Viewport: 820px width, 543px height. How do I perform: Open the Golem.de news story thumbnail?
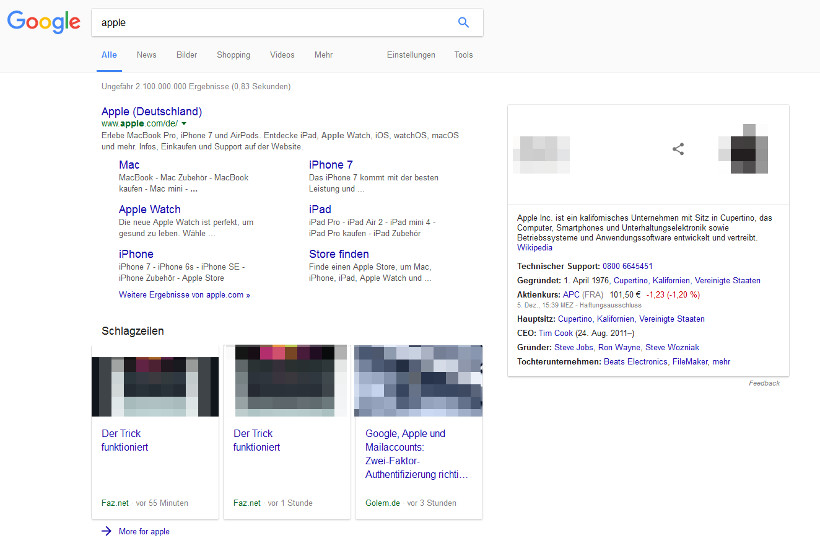(x=418, y=380)
